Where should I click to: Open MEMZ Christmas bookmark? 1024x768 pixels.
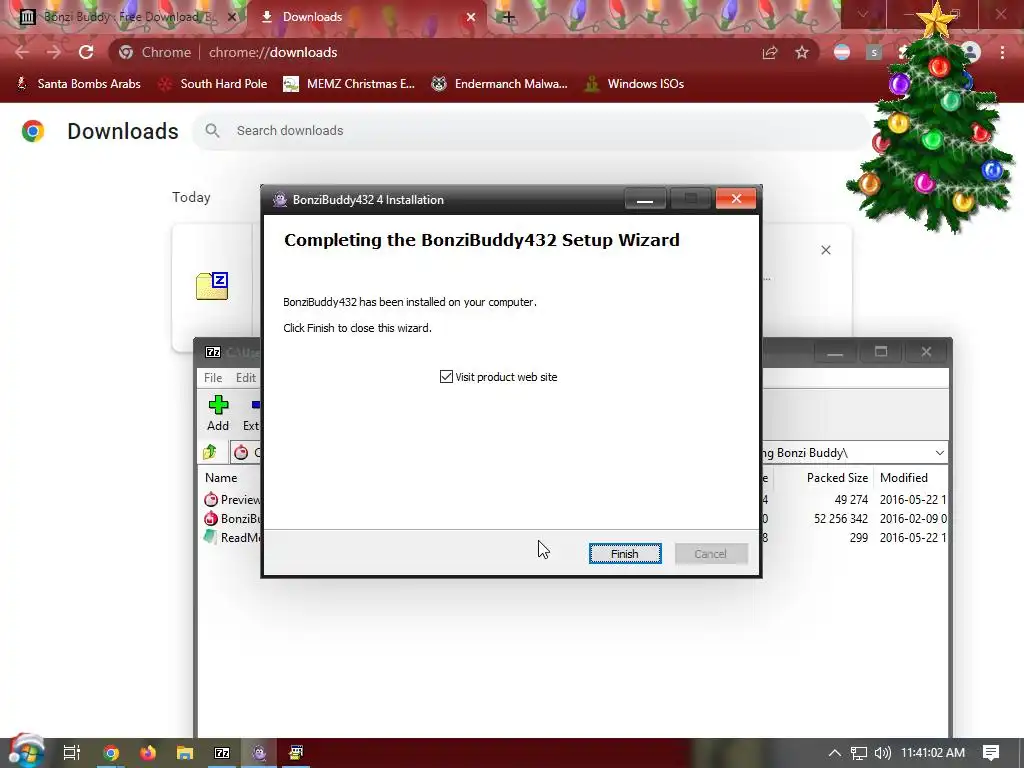(x=349, y=84)
